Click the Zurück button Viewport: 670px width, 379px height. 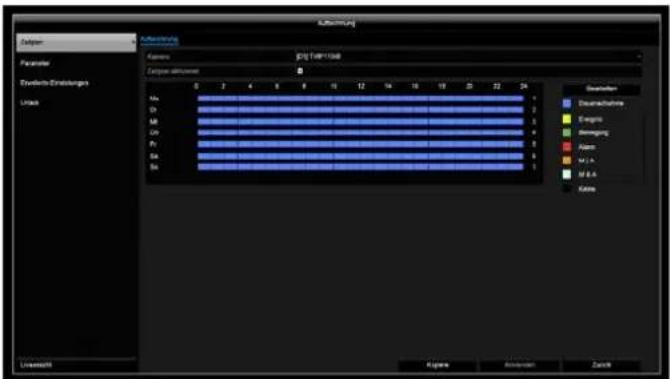click(601, 365)
